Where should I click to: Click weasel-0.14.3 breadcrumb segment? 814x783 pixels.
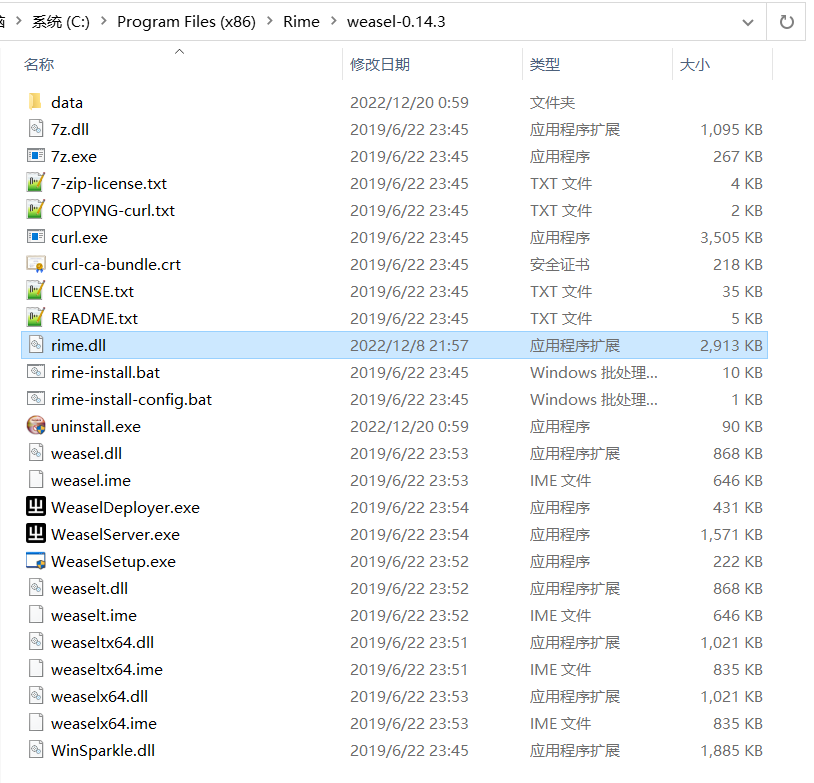pos(396,22)
